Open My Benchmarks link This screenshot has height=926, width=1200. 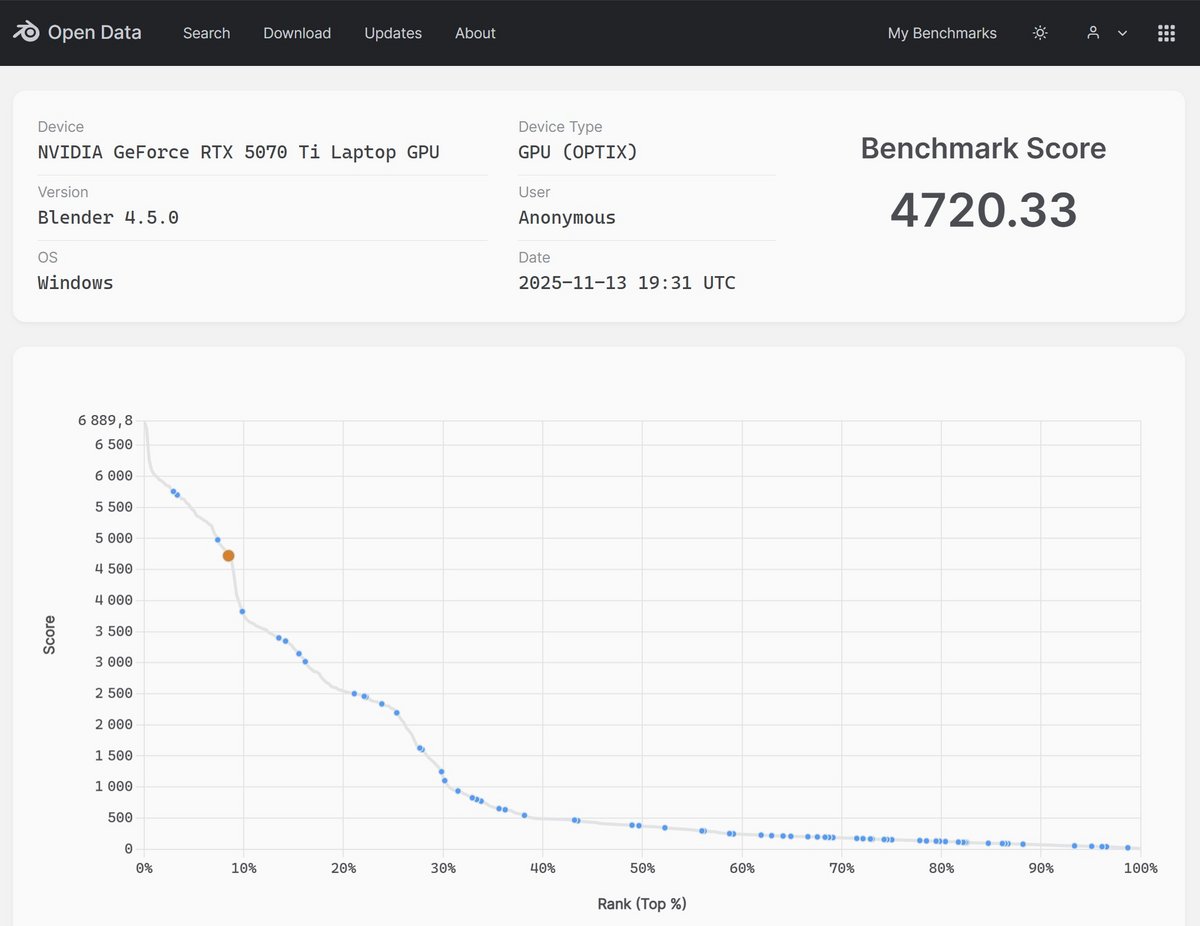(942, 33)
